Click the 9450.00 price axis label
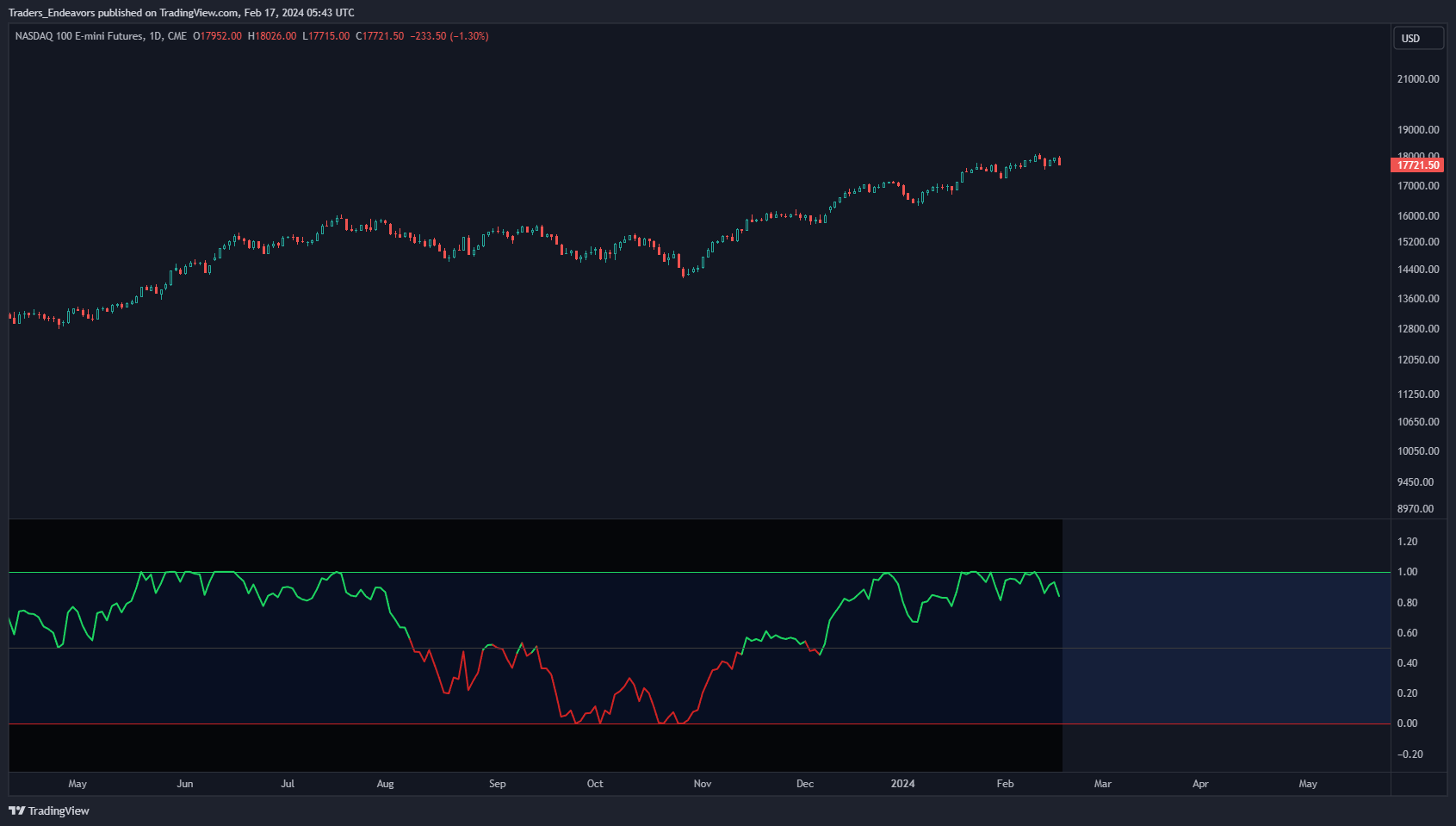The width and height of the screenshot is (1456, 826). (x=1416, y=482)
